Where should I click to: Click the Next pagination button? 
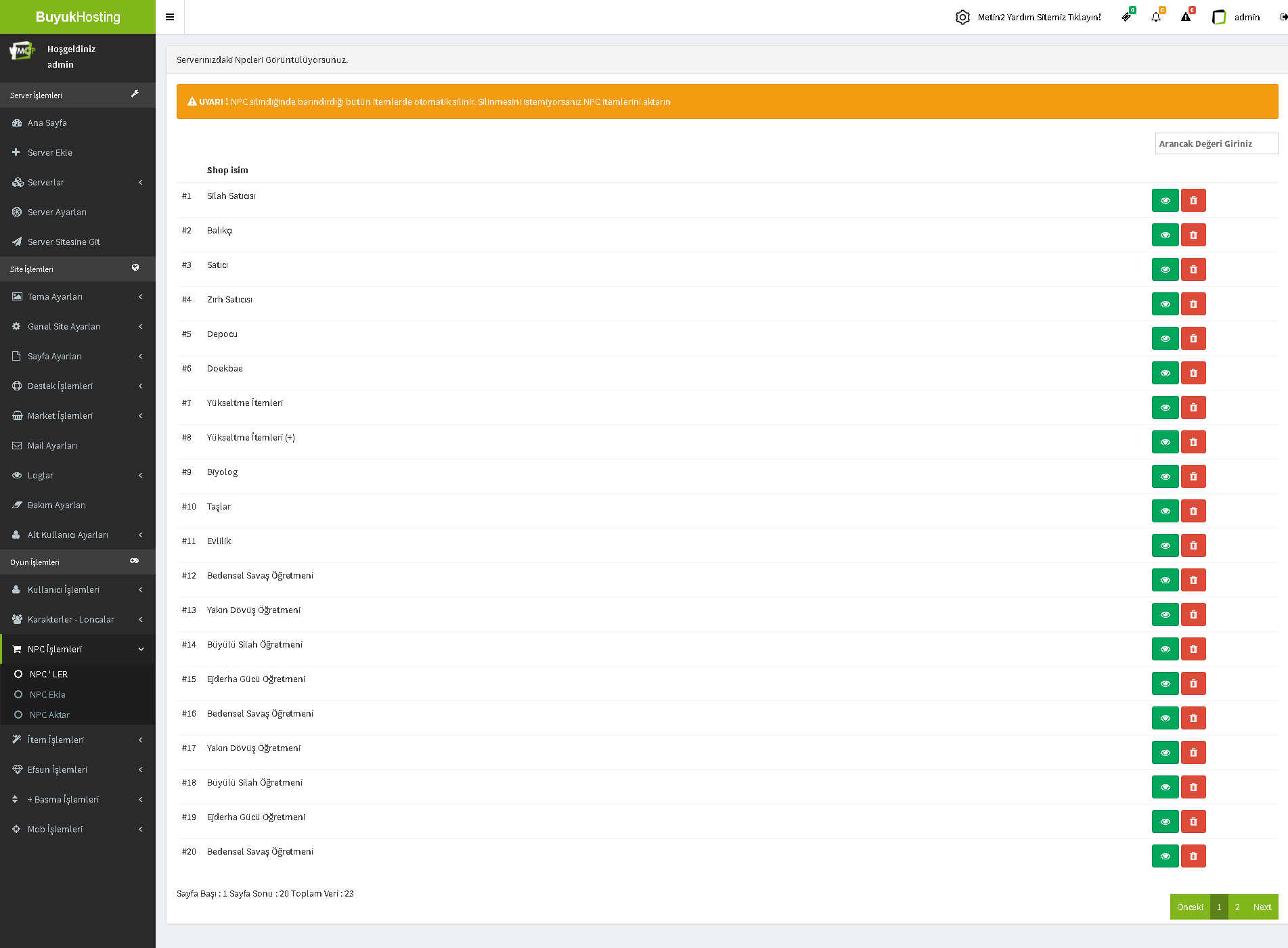1262,907
